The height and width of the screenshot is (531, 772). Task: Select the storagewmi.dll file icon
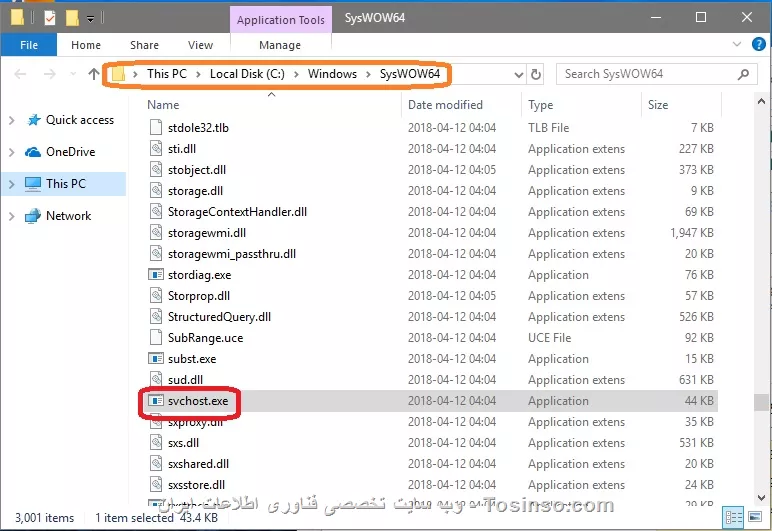coord(156,233)
